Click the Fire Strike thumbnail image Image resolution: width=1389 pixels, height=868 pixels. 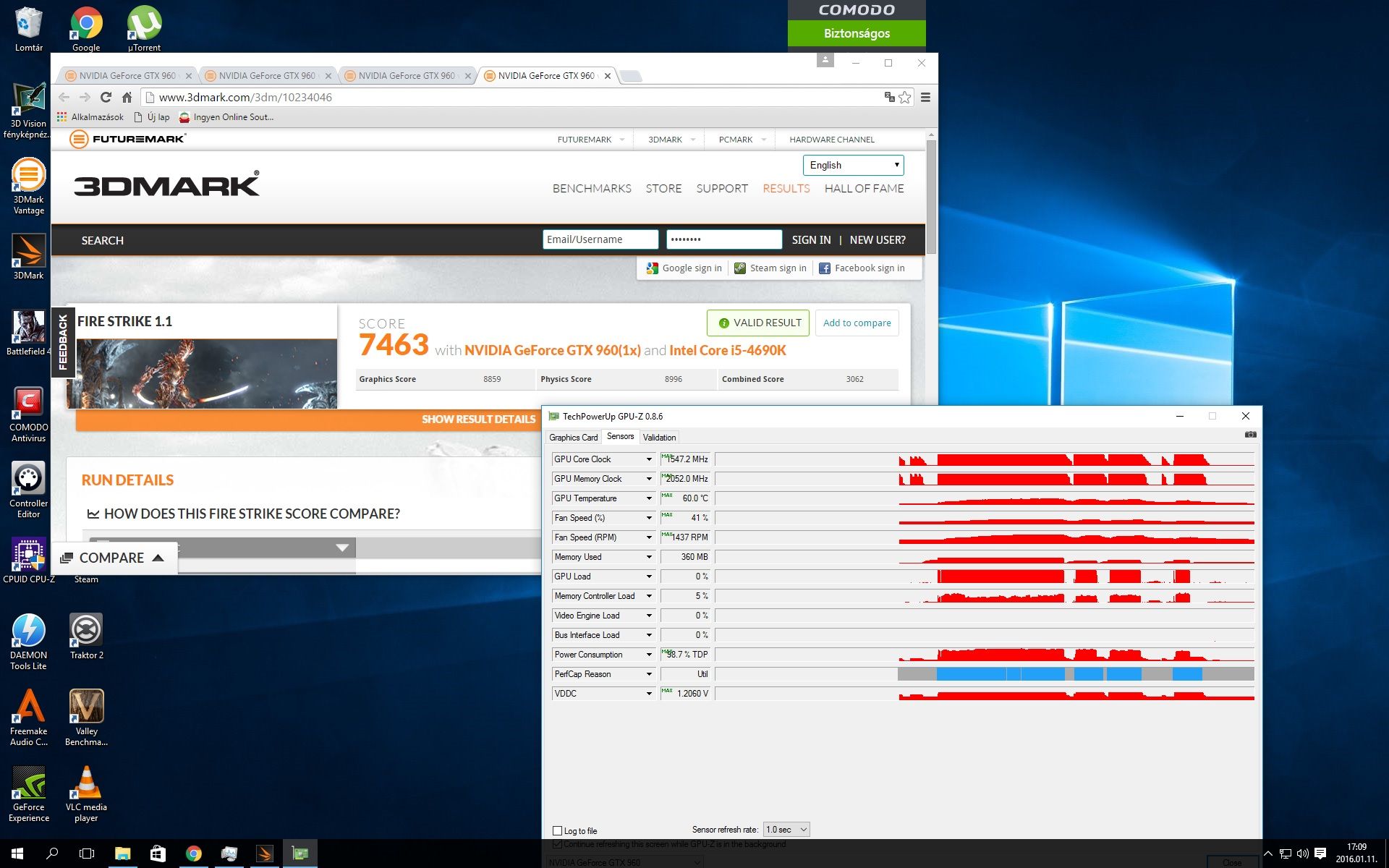pyautogui.click(x=202, y=374)
